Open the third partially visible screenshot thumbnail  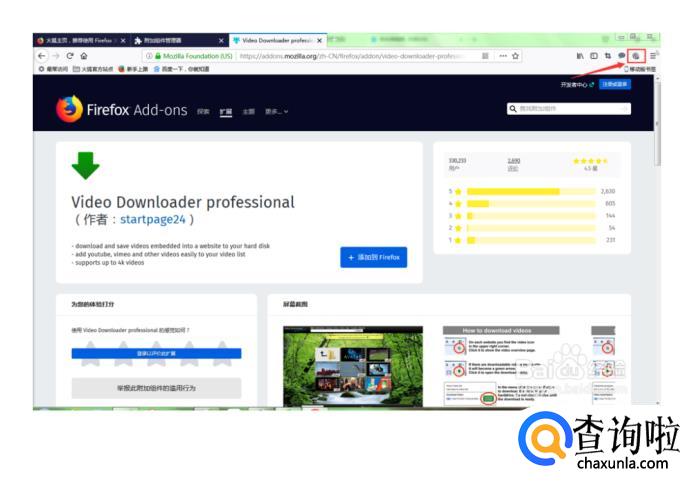pyautogui.click(x=604, y=366)
